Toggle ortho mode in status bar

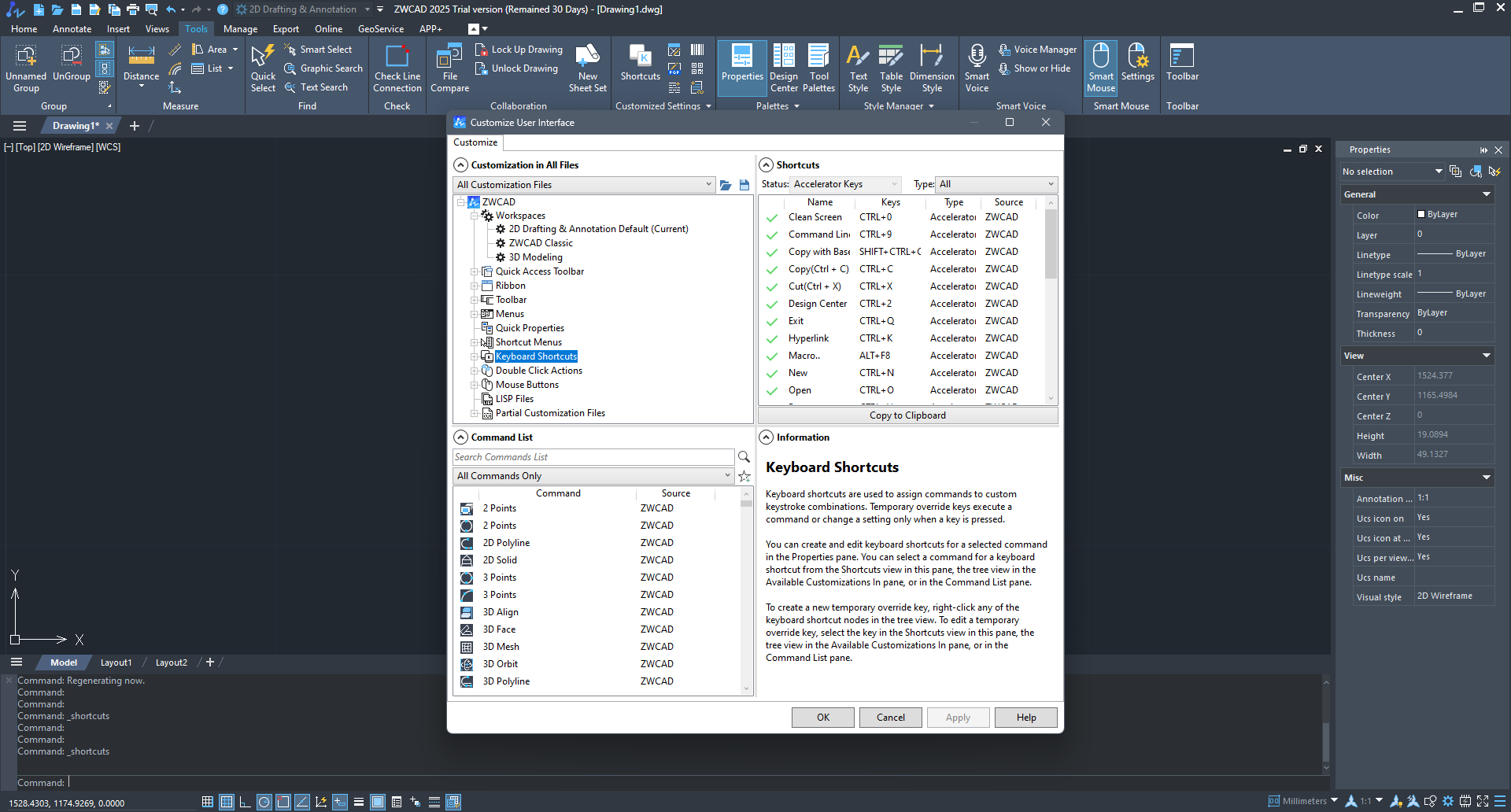pos(245,802)
